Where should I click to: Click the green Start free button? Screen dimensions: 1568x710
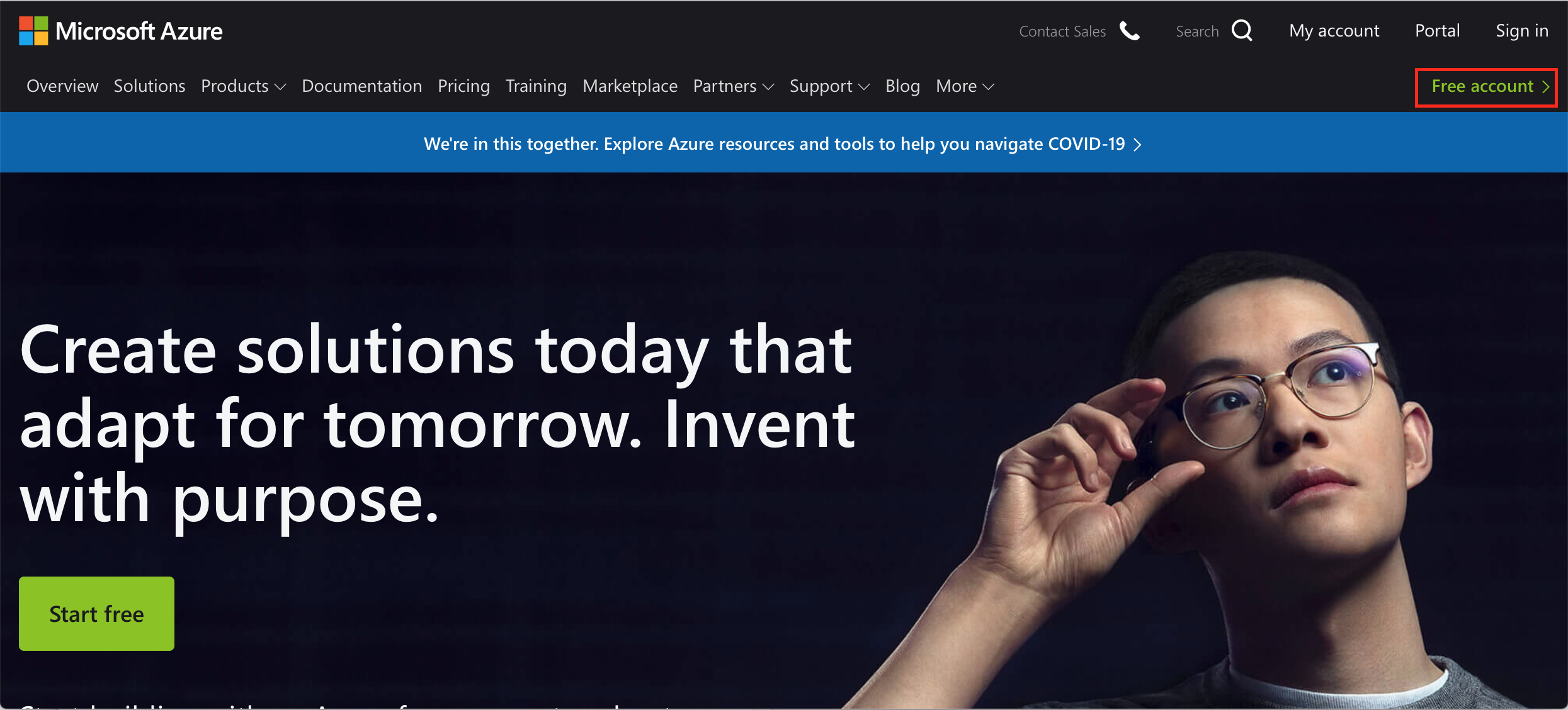pos(96,614)
